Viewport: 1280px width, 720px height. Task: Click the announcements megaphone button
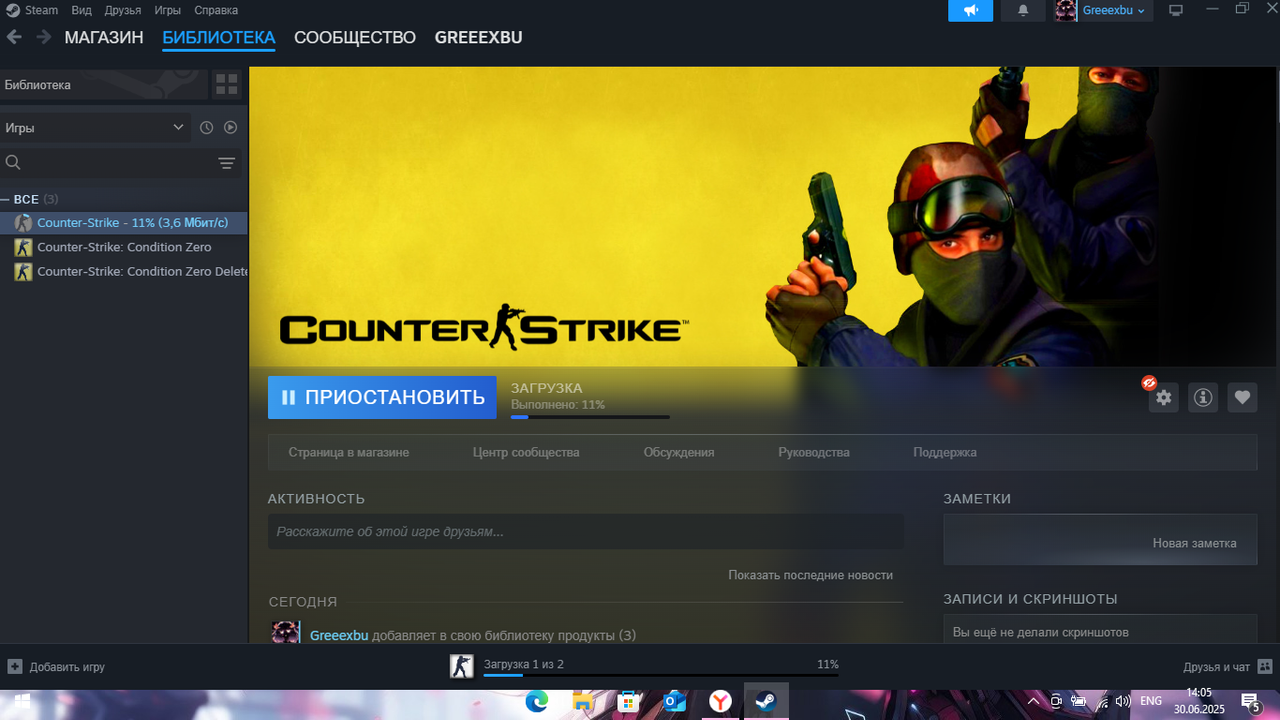click(970, 10)
